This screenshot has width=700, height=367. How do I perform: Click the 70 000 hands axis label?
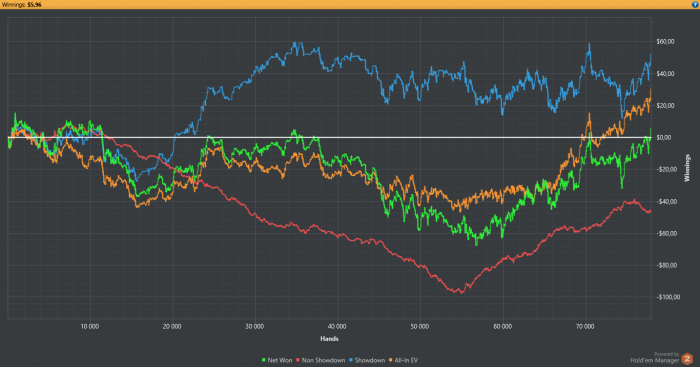click(585, 327)
